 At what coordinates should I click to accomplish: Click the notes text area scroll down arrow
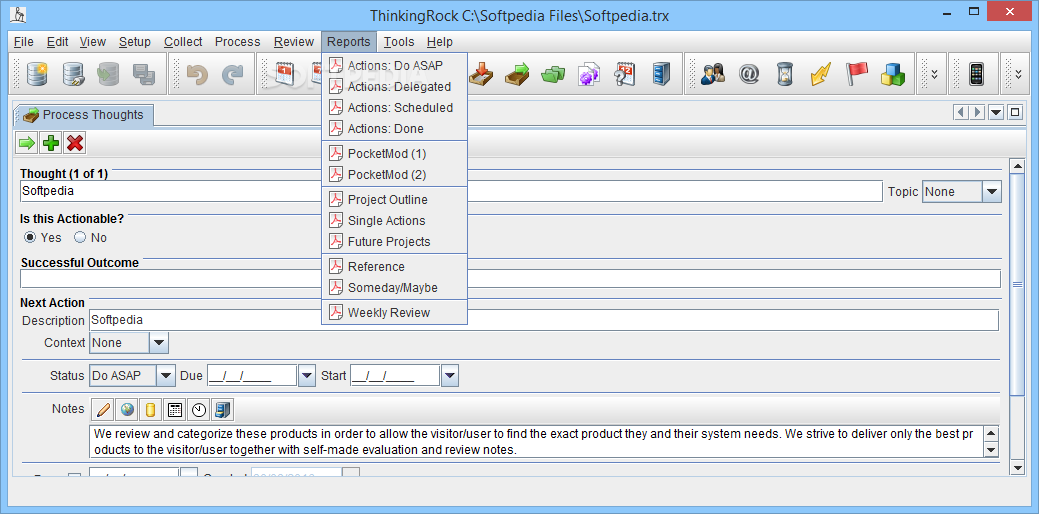[x=991, y=450]
